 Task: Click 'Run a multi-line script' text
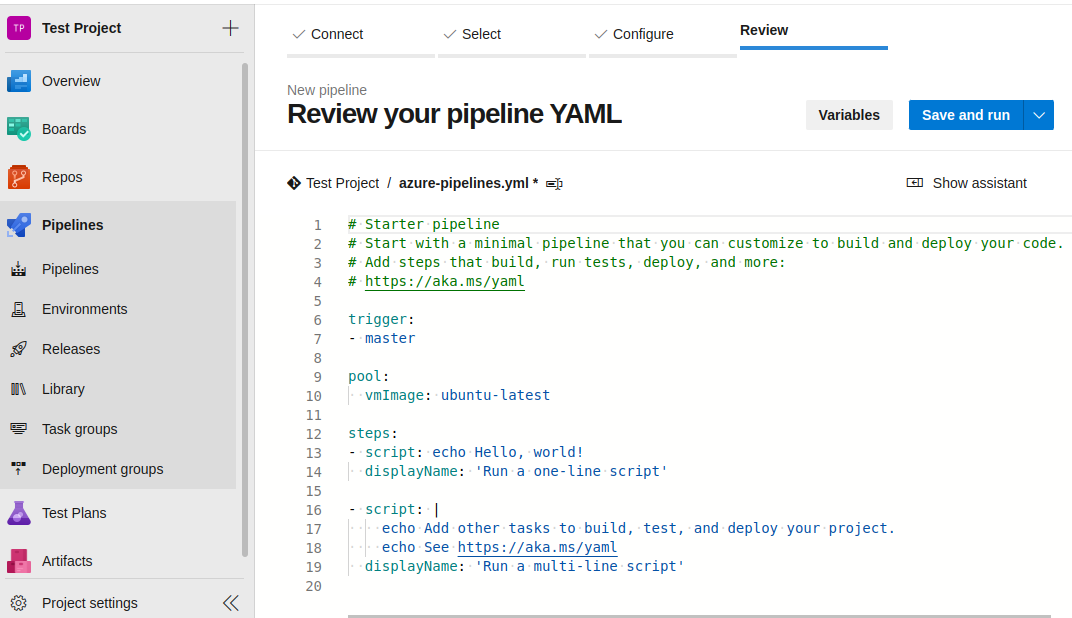[580, 566]
